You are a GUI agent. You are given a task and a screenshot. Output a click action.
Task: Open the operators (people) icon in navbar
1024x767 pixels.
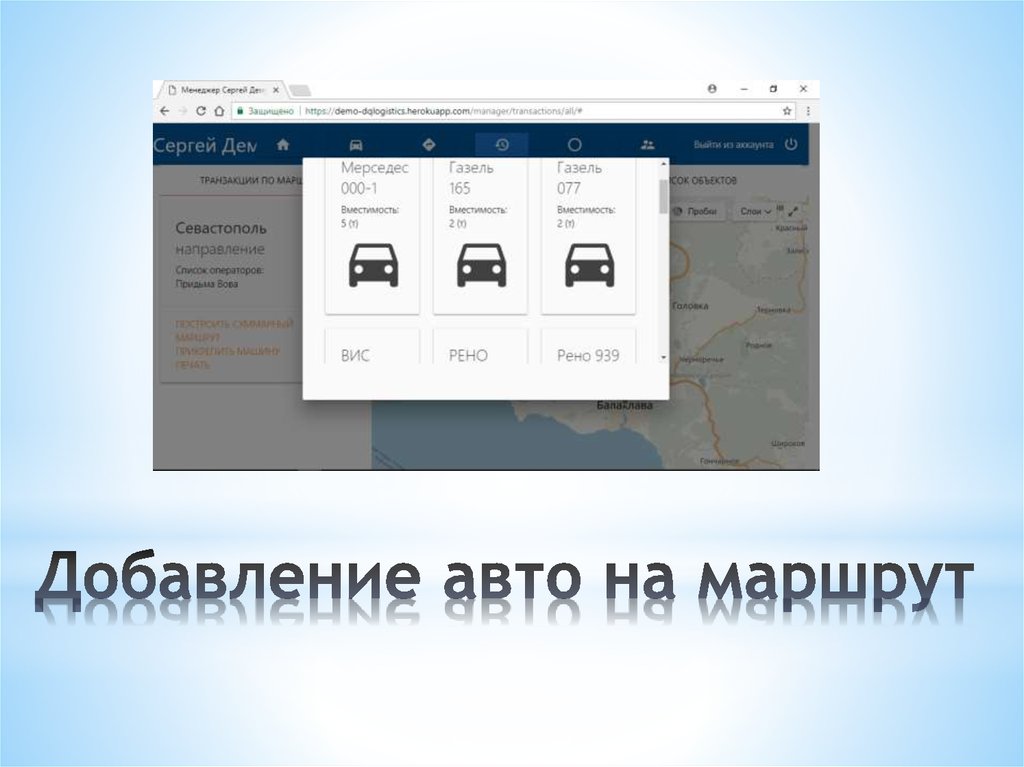click(x=647, y=143)
